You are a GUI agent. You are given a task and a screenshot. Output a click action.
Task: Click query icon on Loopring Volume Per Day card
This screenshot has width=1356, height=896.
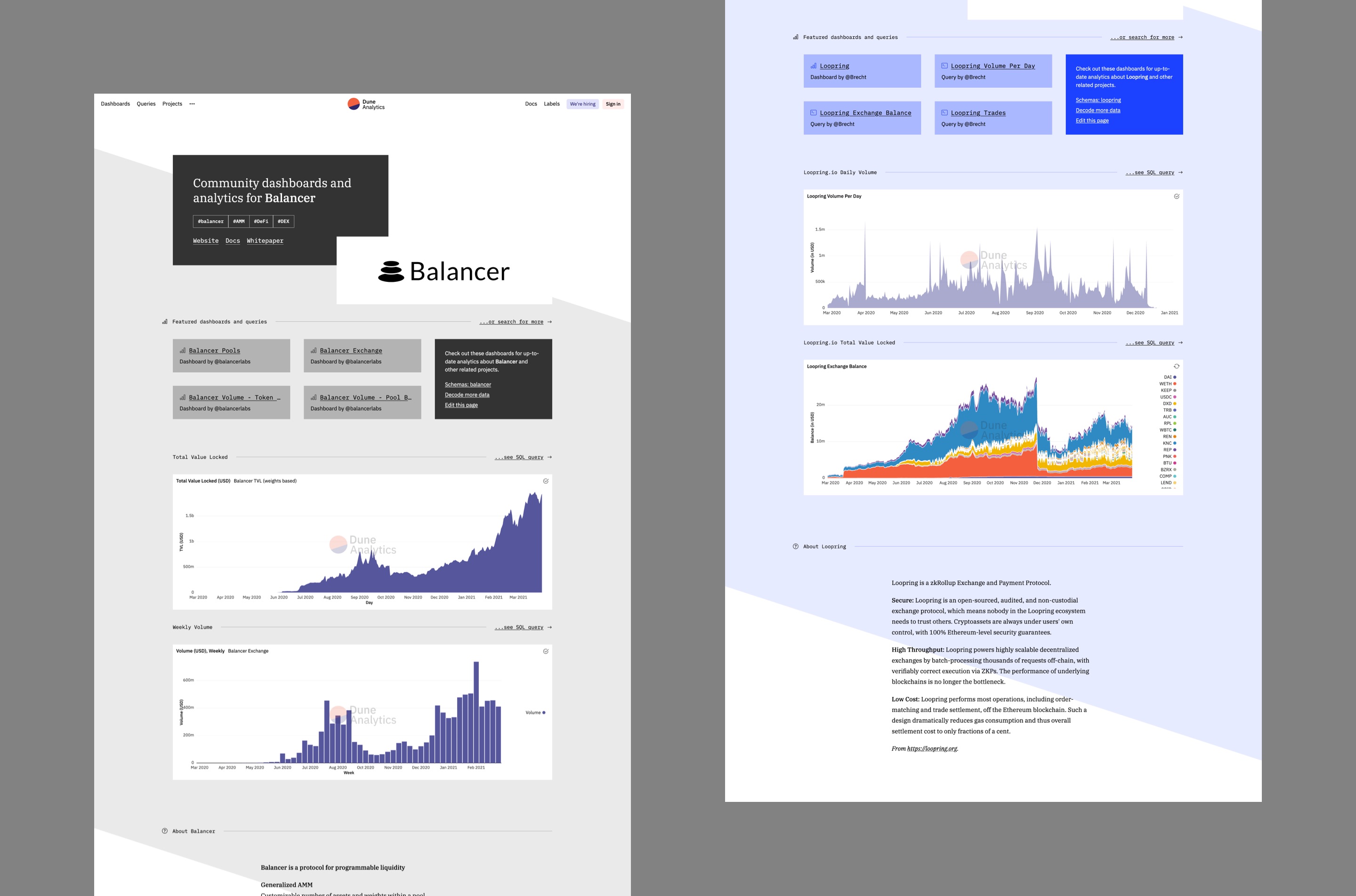[944, 66]
